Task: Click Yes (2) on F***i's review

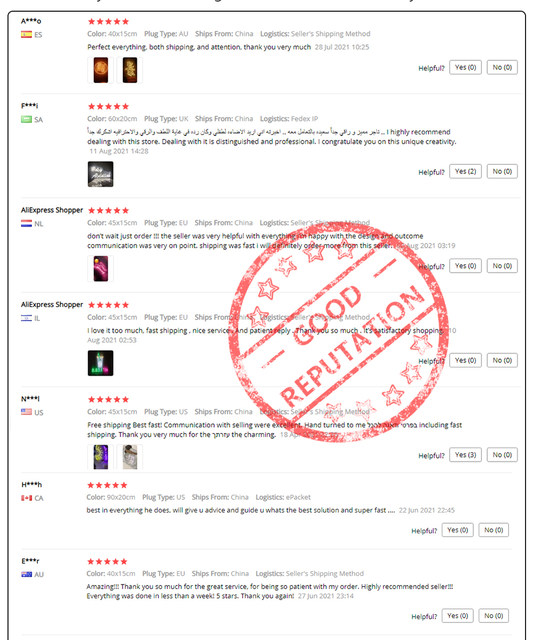Action: pyautogui.click(x=465, y=171)
